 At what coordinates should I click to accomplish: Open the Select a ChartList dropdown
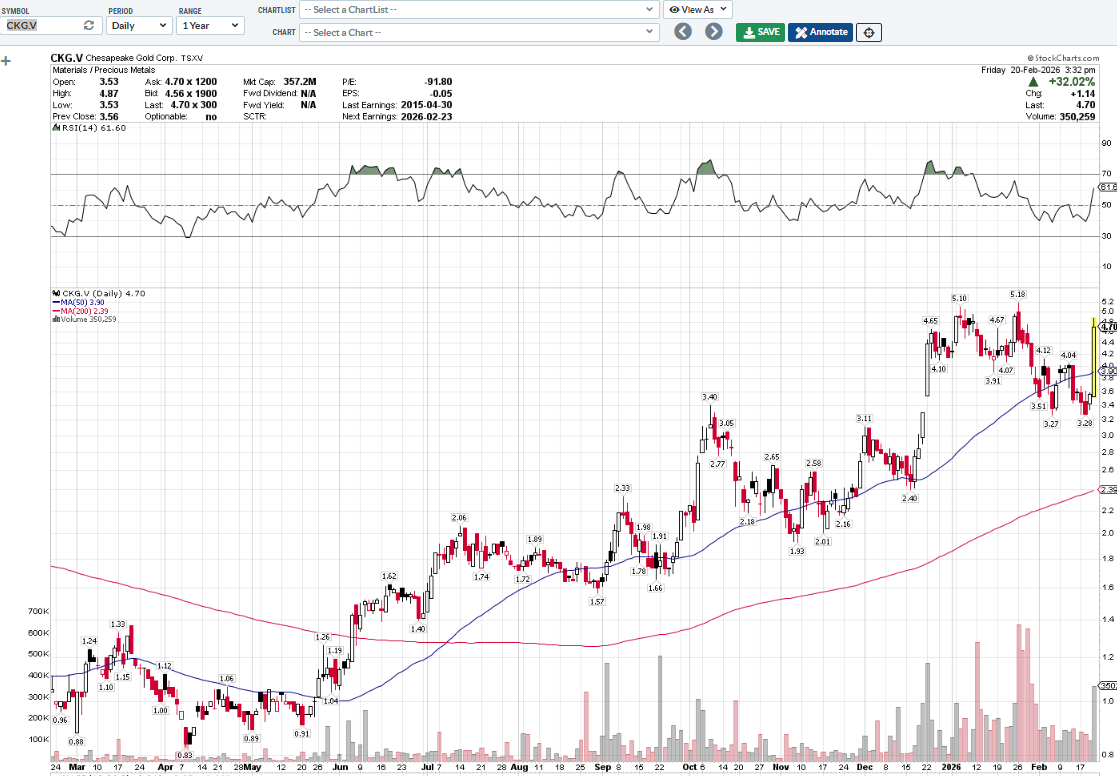476,9
